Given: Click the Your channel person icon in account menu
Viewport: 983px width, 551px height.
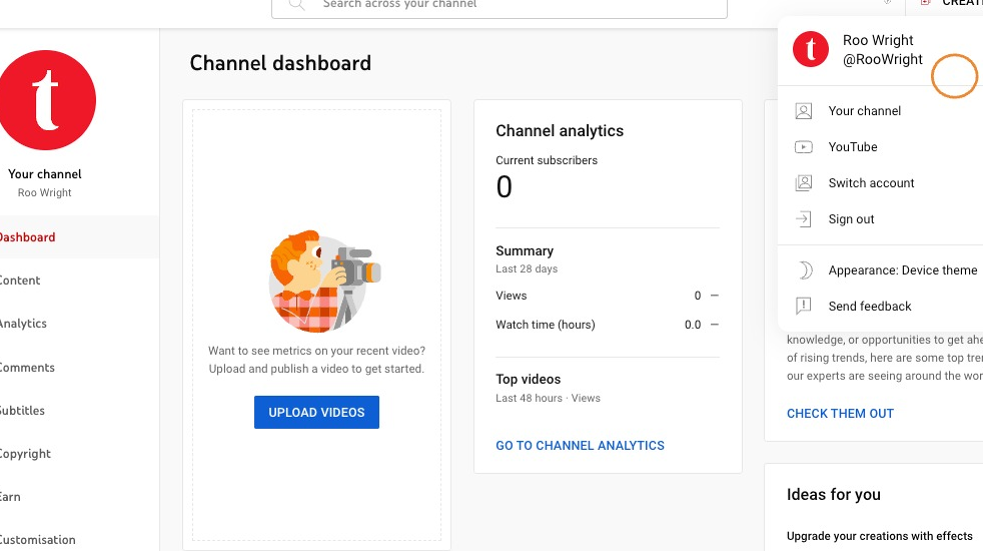Looking at the screenshot, I should pyautogui.click(x=804, y=111).
